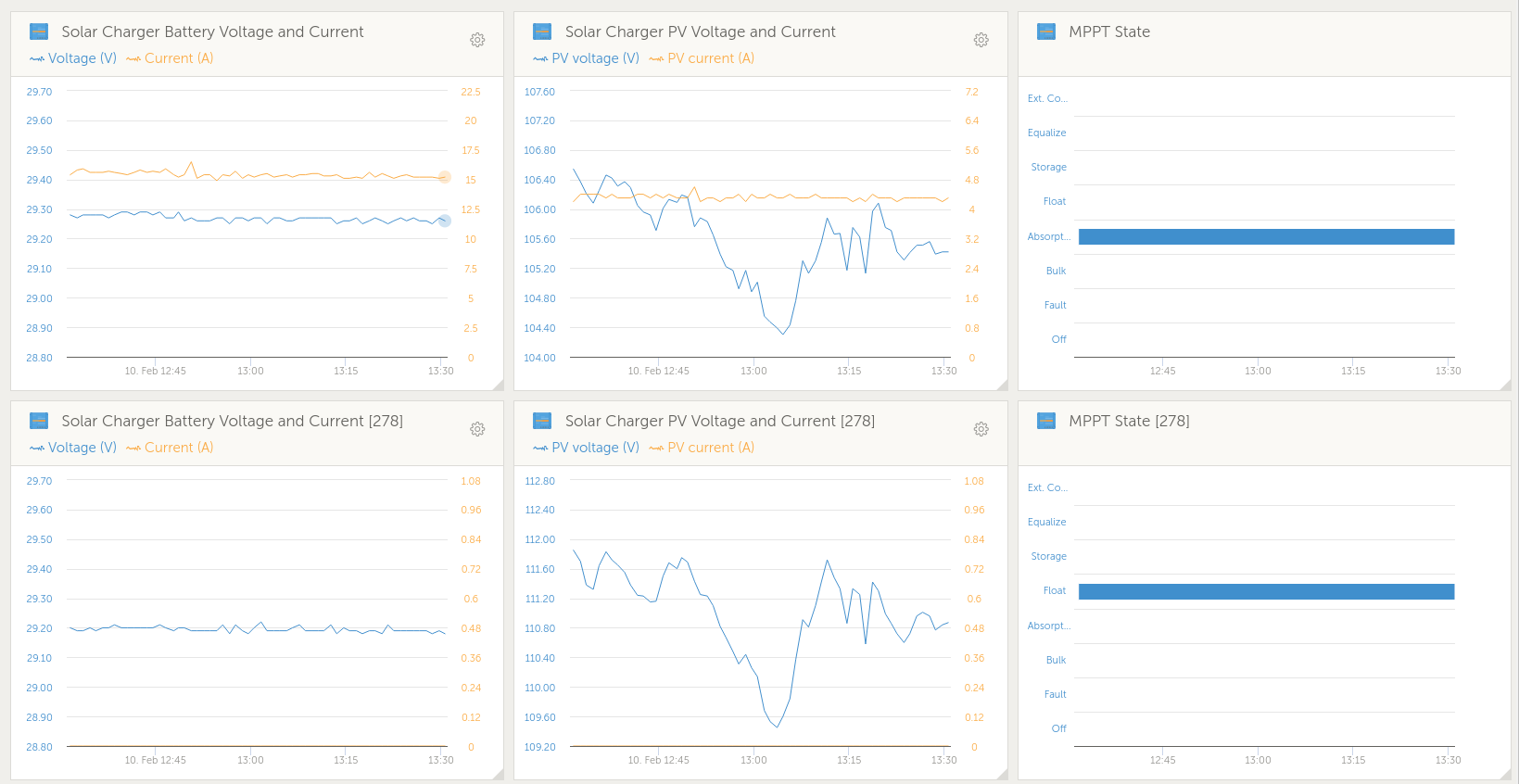Click 'Fault' label in MPPT State [278] chart
Screen dimensions: 1519x784
(1055, 694)
